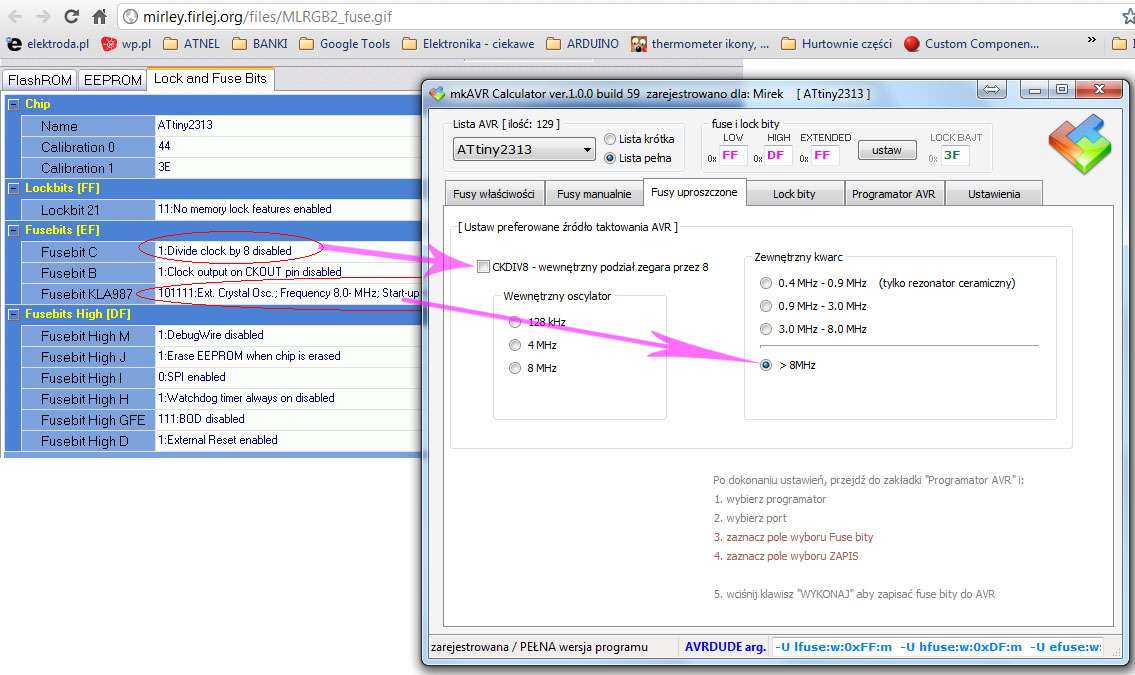Open the ATtiny2313 AVR list dropdown

(524, 150)
